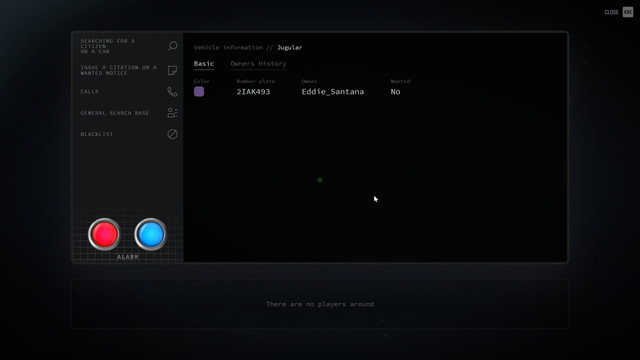
Task: Trigger the red alarm button
Action: (x=104, y=234)
